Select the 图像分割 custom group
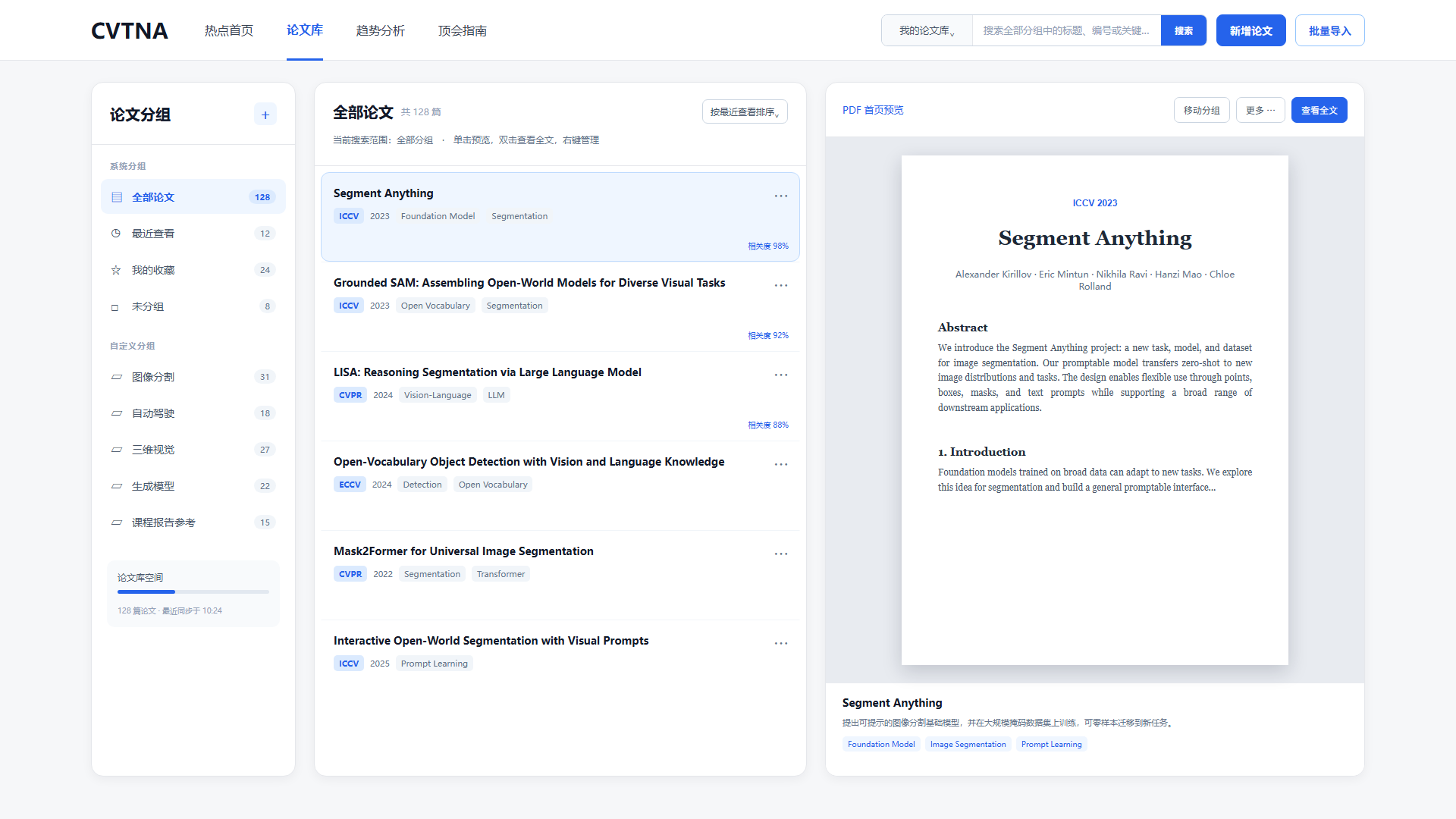Image resolution: width=1456 pixels, height=819 pixels. [x=193, y=377]
